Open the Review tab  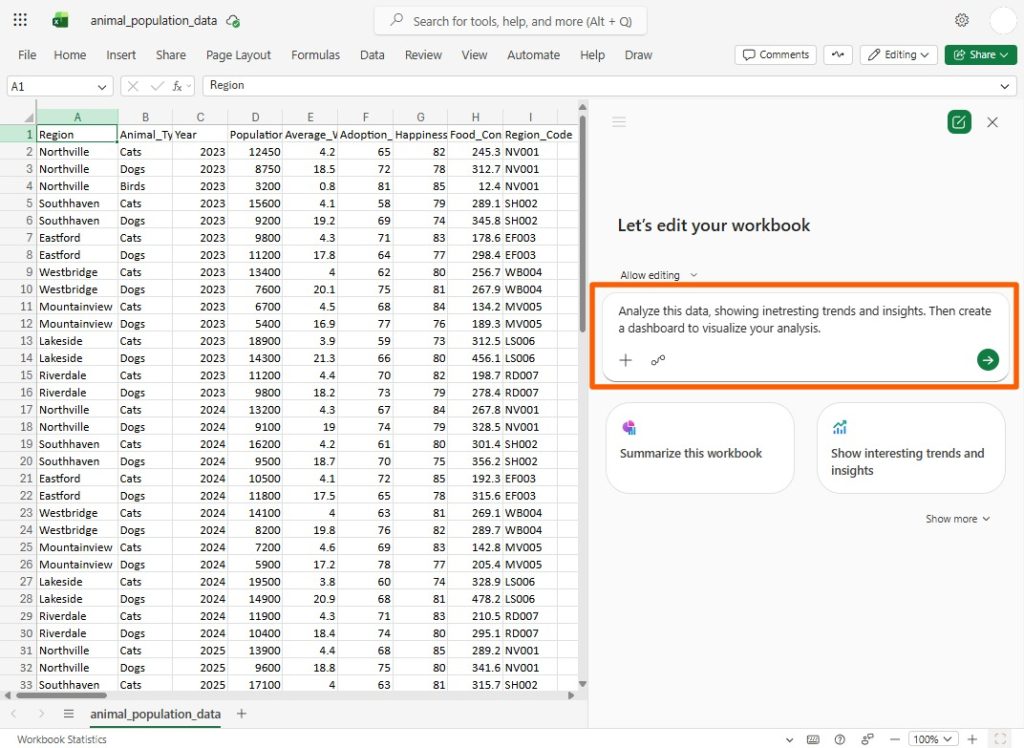[423, 55]
